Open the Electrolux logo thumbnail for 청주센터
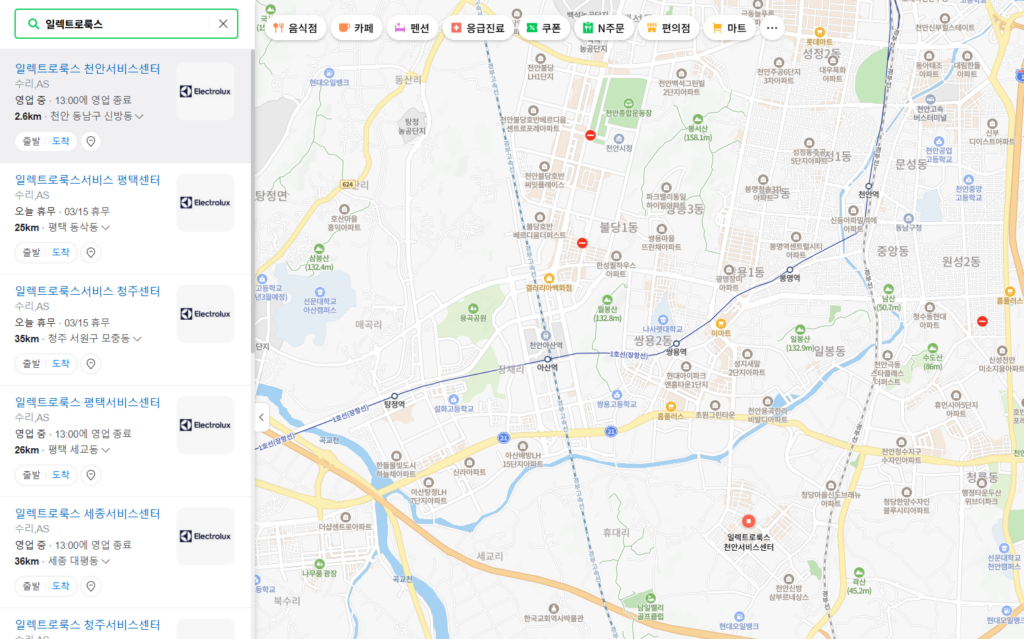1024x639 pixels. pyautogui.click(x=205, y=314)
